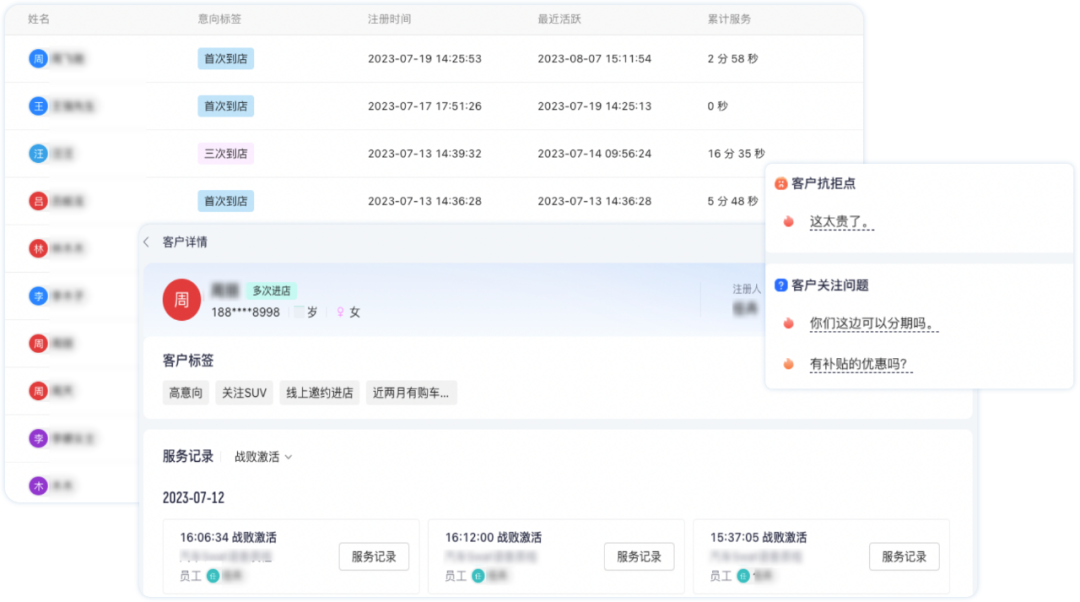This screenshot has height=602, width=1080.
Task: Click the 最近活跃 column header
Action: (x=559, y=19)
